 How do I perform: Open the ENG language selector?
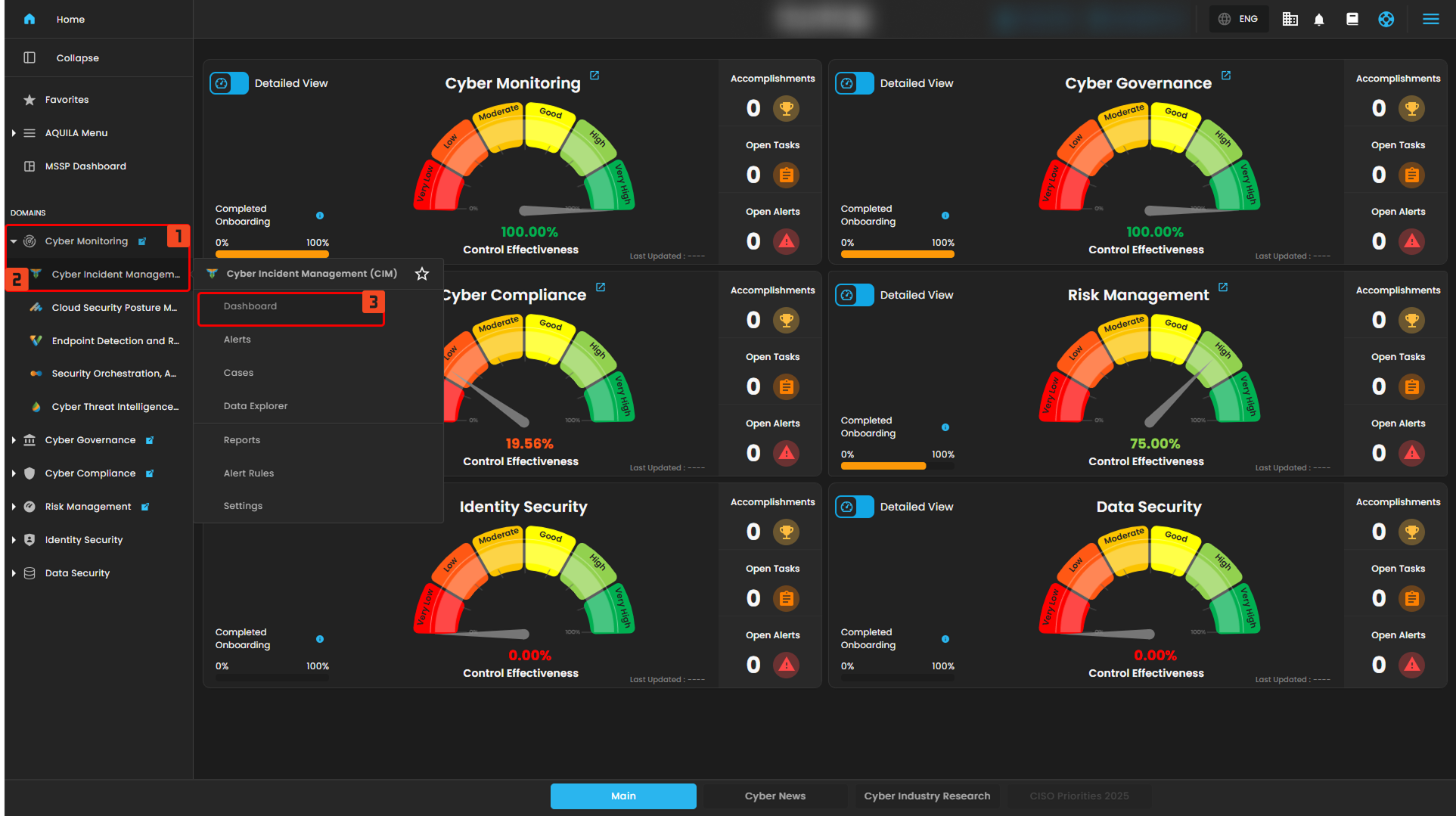[1238, 20]
